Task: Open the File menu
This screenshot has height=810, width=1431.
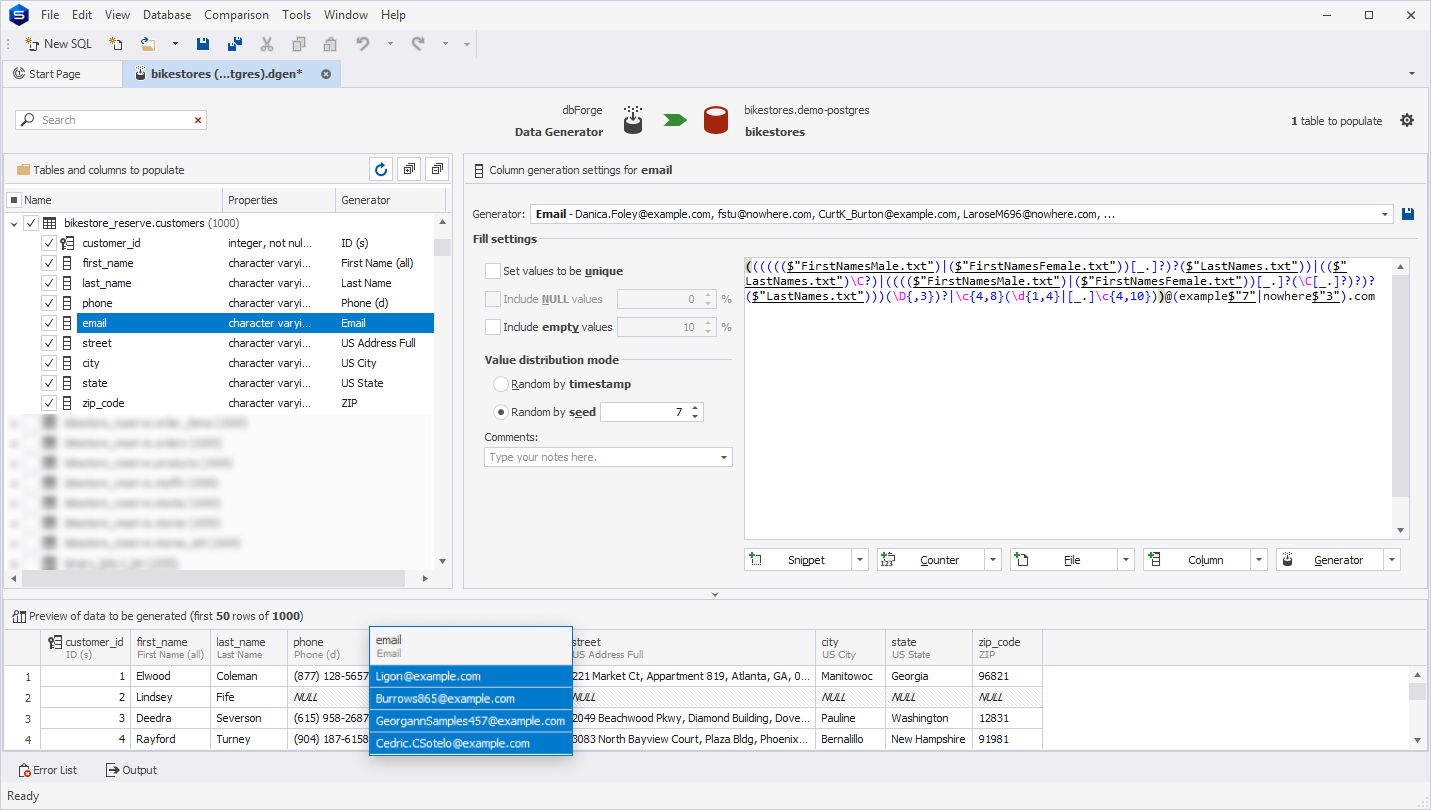Action: point(50,15)
